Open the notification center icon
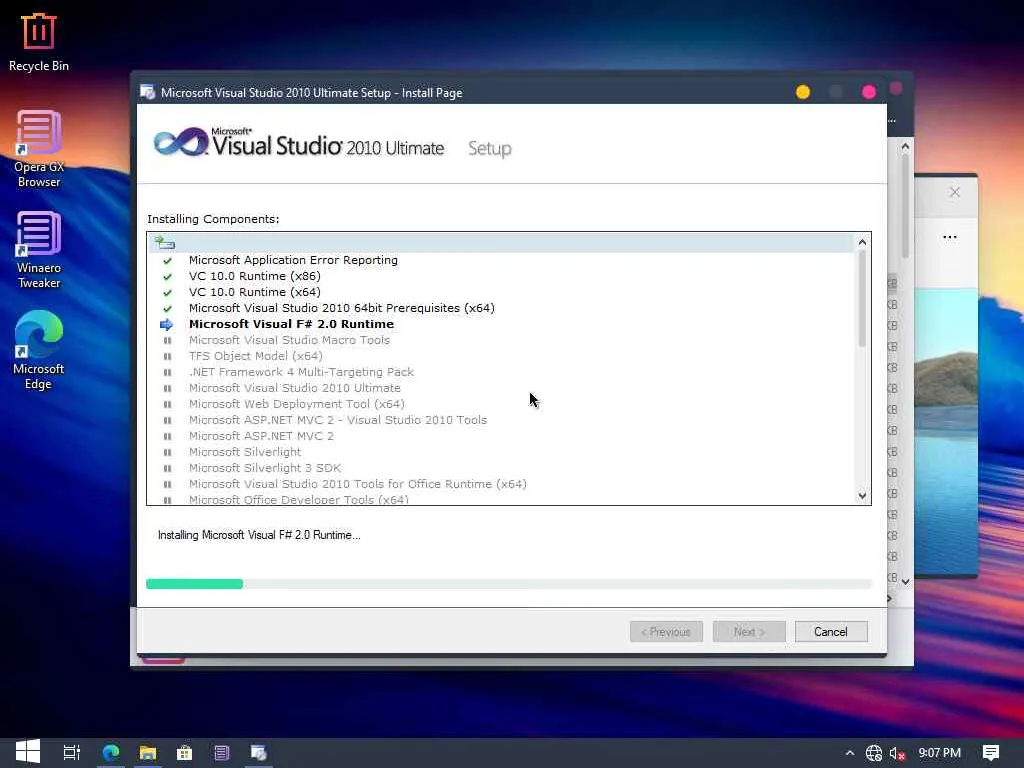Viewport: 1024px width, 768px height. click(990, 753)
